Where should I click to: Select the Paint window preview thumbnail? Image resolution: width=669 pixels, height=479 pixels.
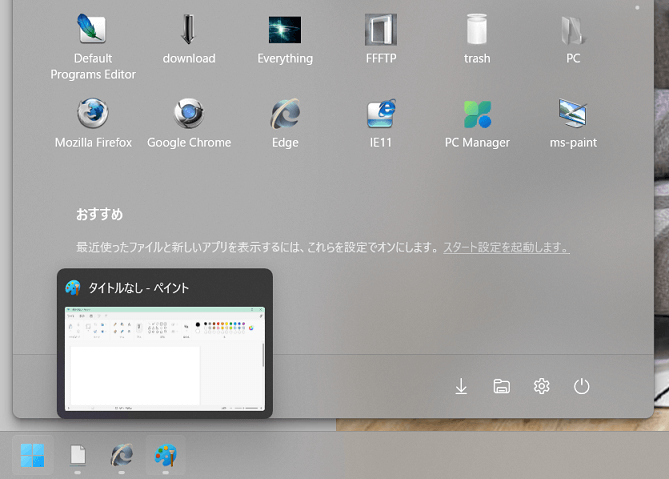(x=165, y=359)
